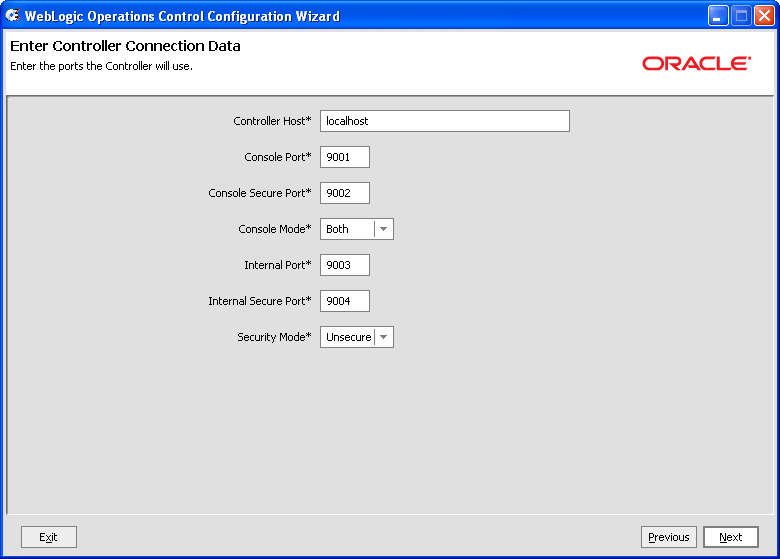Select the Console Secure Port 9002 field

(345, 193)
